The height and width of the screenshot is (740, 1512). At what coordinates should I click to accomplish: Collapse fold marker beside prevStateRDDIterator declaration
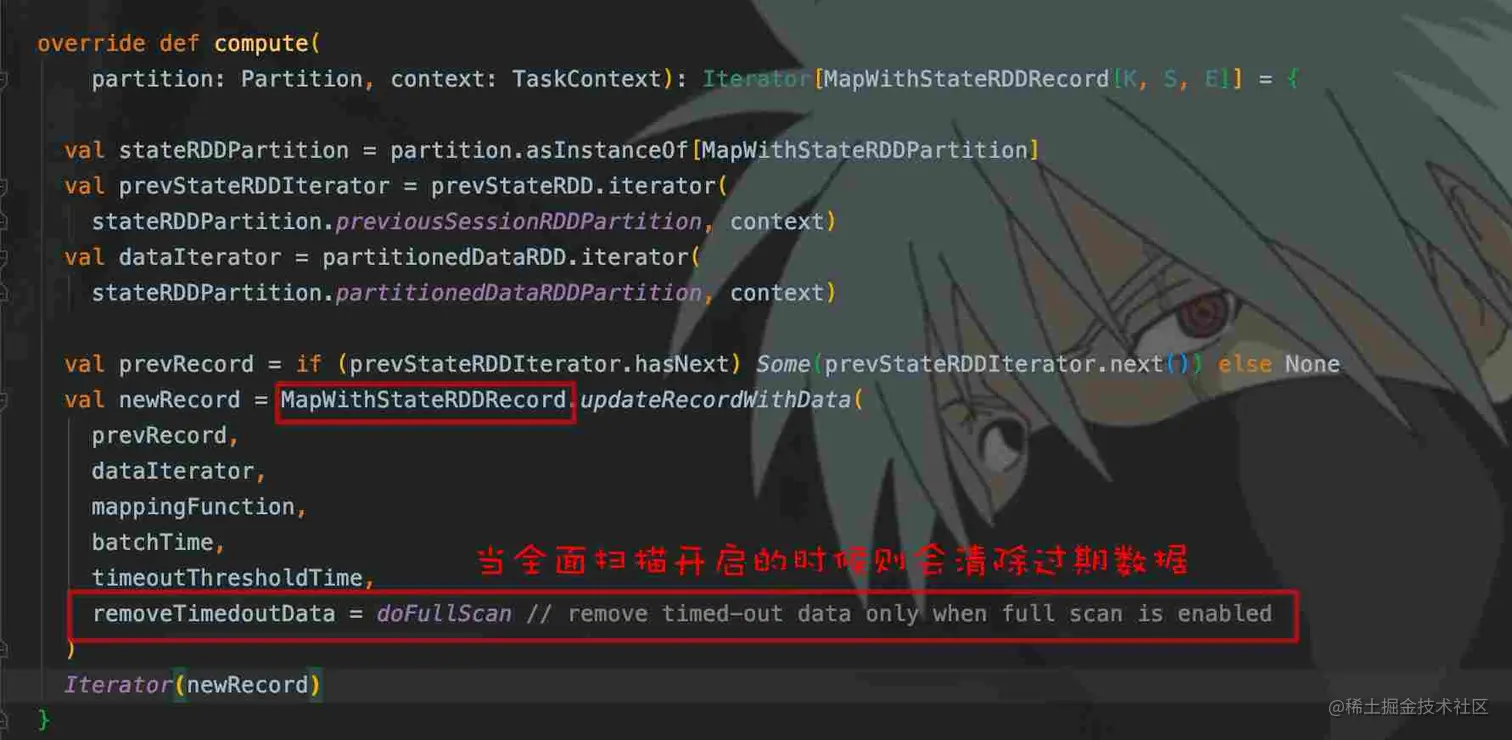pyautogui.click(x=4, y=186)
